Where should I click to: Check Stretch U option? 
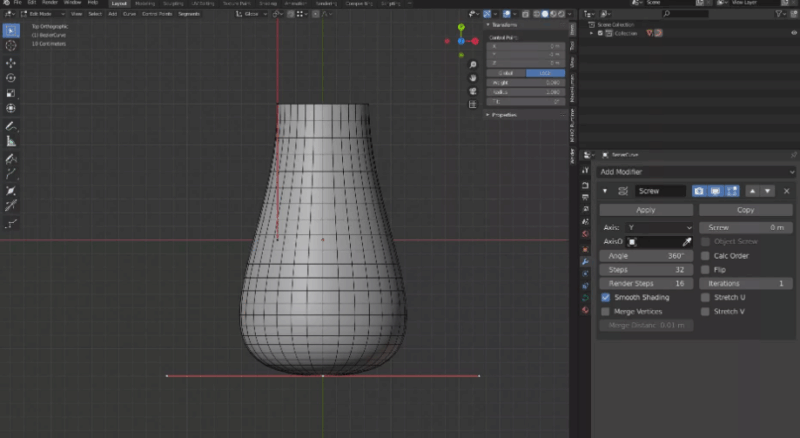coord(706,297)
